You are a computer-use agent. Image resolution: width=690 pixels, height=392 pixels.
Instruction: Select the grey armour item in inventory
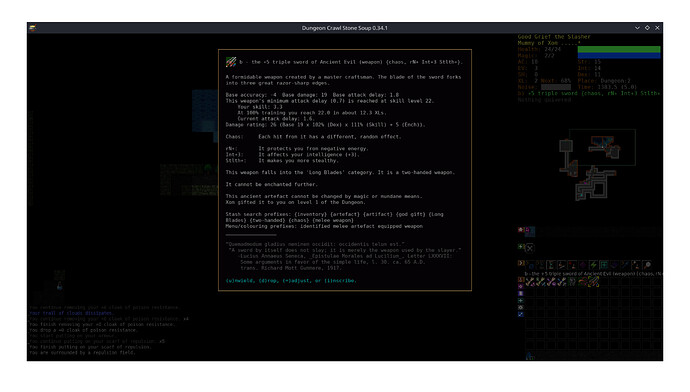572,282
